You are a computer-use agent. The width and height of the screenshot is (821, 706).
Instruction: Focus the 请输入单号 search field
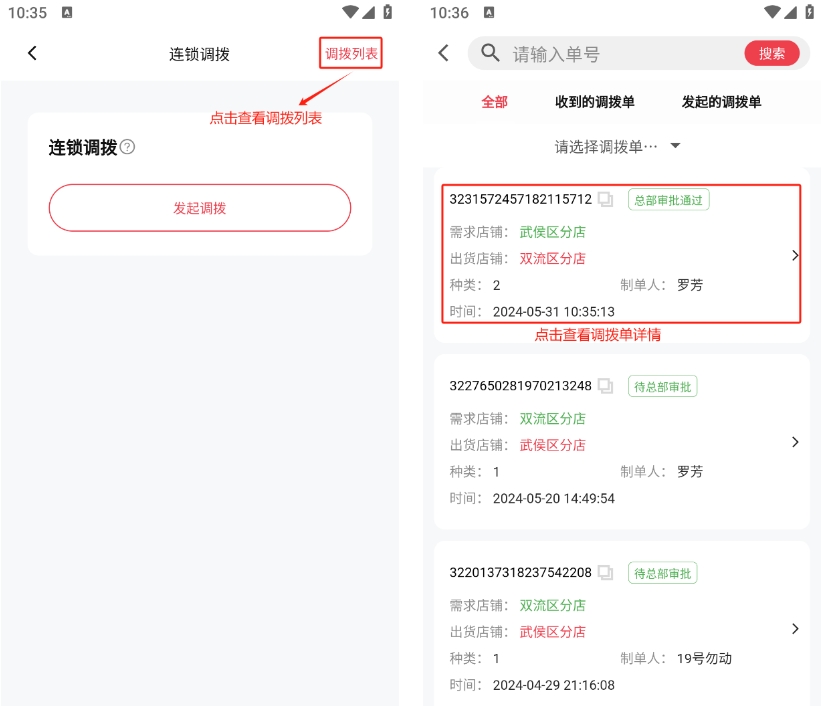(x=620, y=54)
